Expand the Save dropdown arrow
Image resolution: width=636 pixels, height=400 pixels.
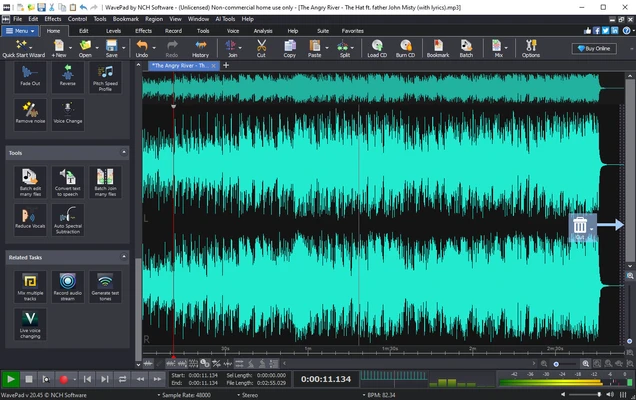pos(123,48)
